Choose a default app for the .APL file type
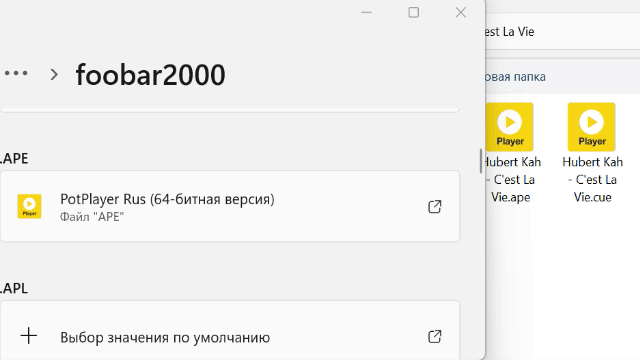Screen dimensions: 640x360 [230, 331]
